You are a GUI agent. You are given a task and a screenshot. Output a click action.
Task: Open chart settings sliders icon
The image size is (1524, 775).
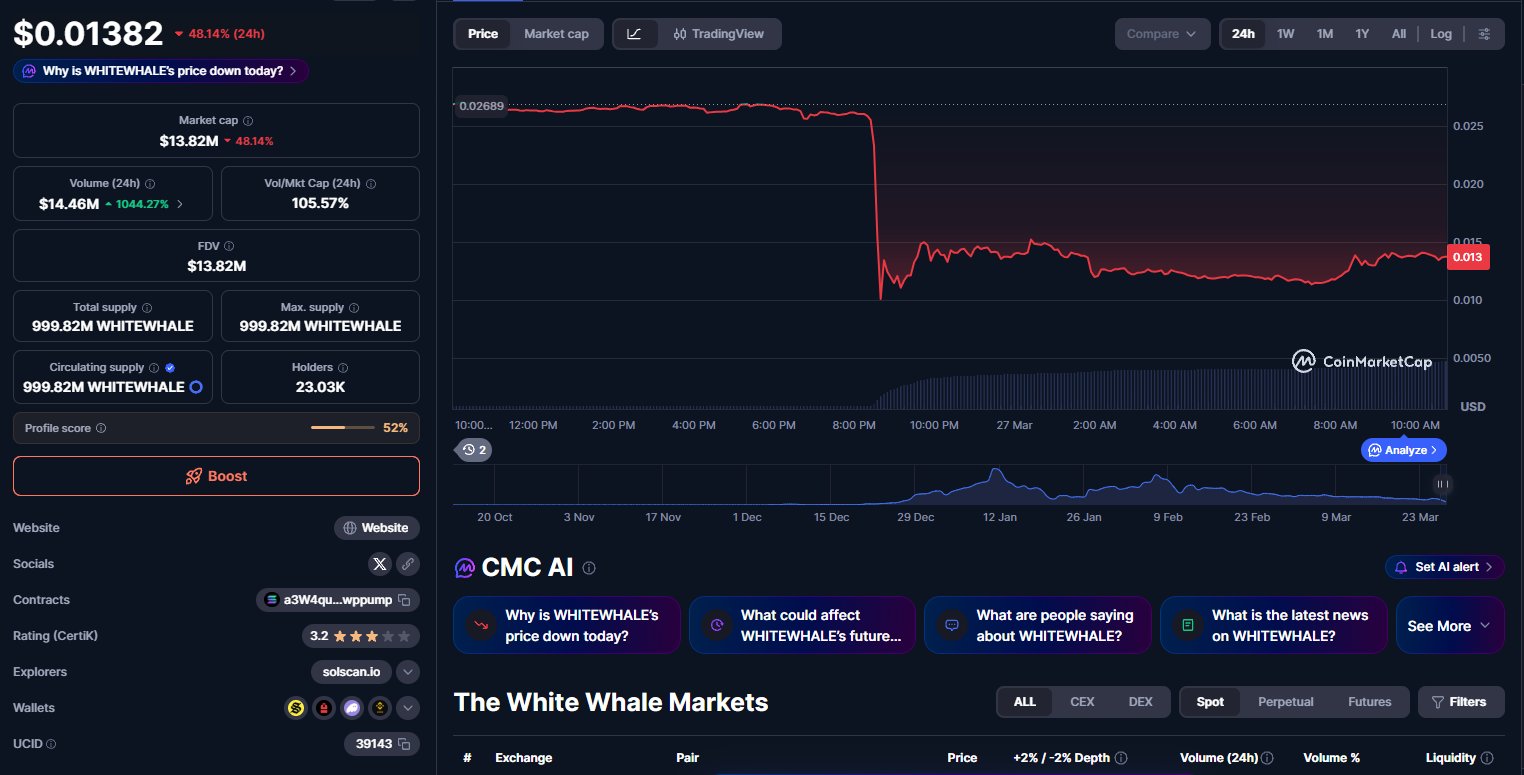(x=1485, y=34)
